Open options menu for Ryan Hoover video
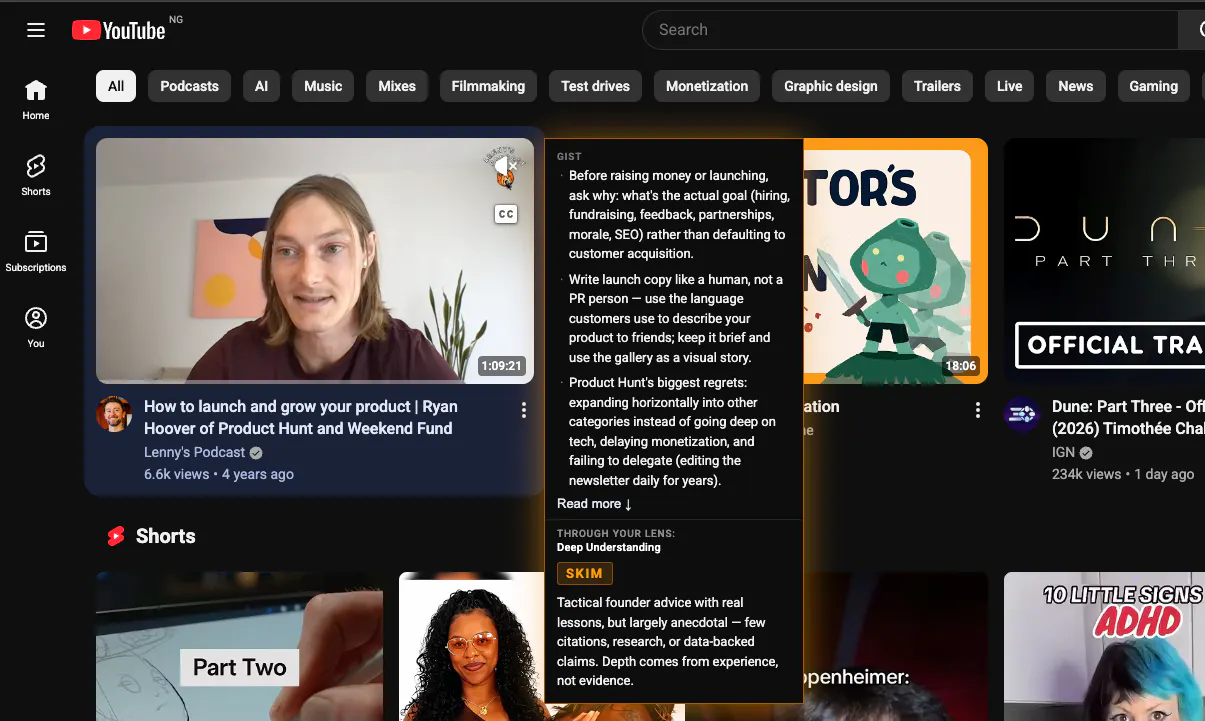The width and height of the screenshot is (1205, 721). pos(523,410)
